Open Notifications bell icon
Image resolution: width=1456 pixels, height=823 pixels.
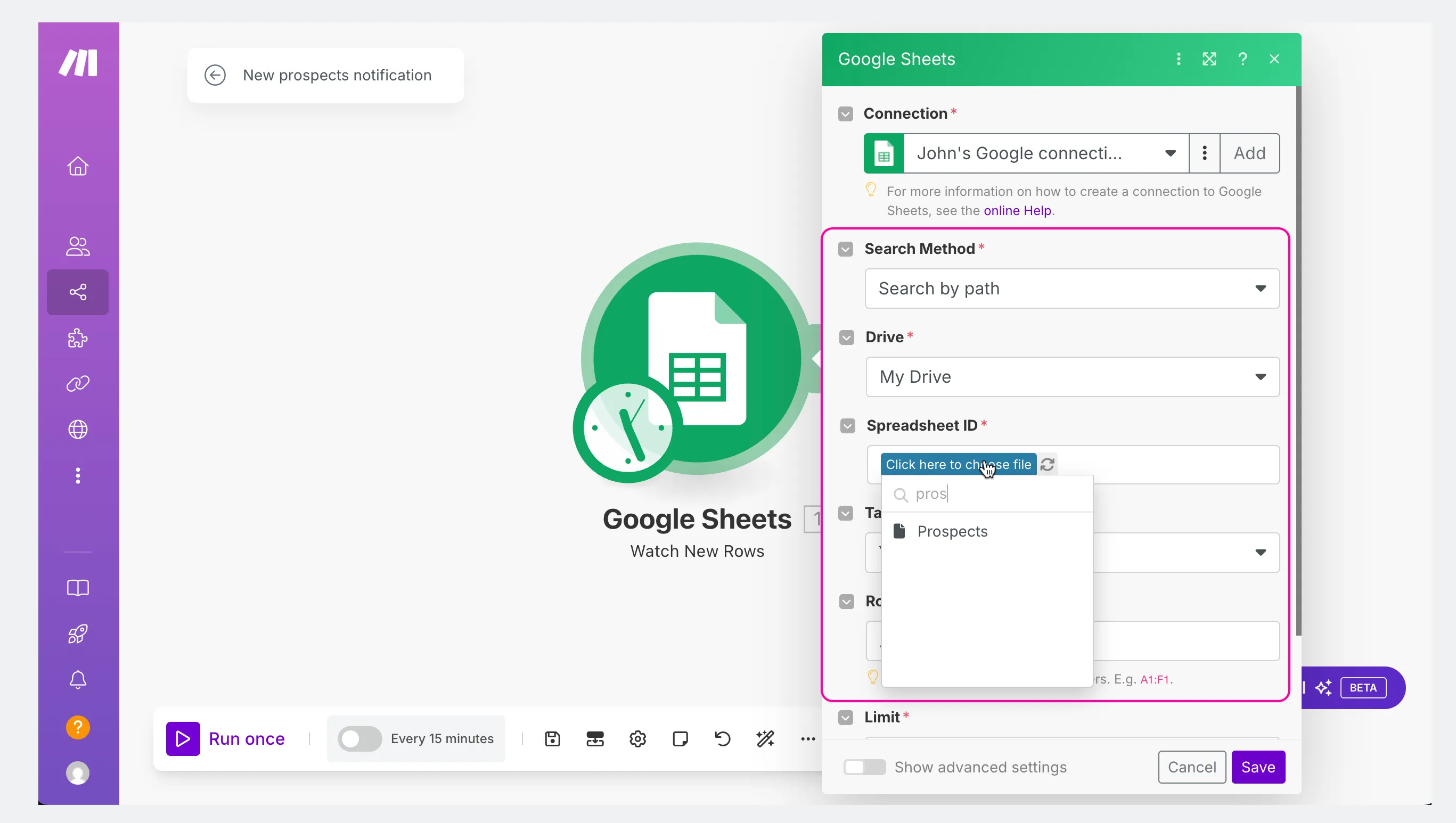78,679
